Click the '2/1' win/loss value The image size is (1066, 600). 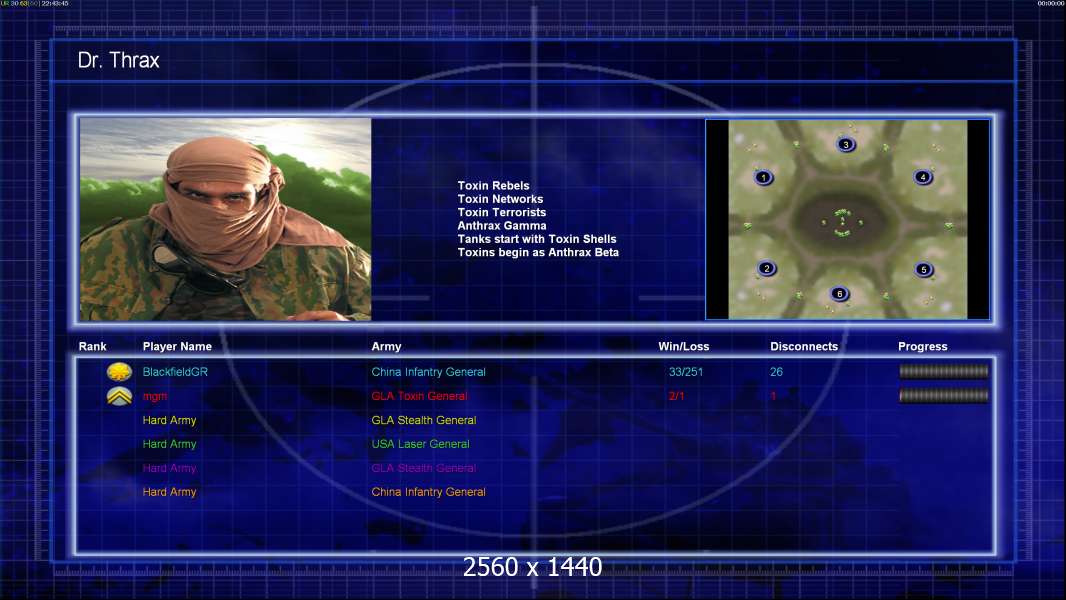coord(676,396)
